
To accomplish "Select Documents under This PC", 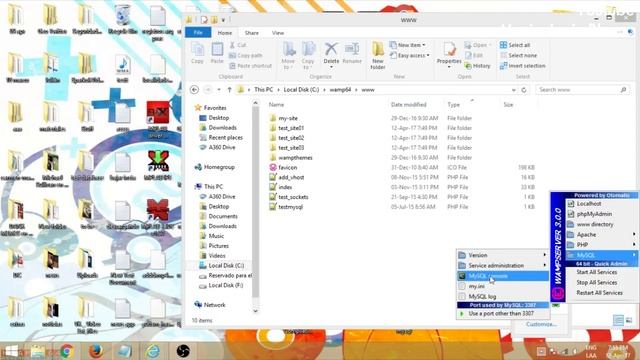I will pos(223,216).
